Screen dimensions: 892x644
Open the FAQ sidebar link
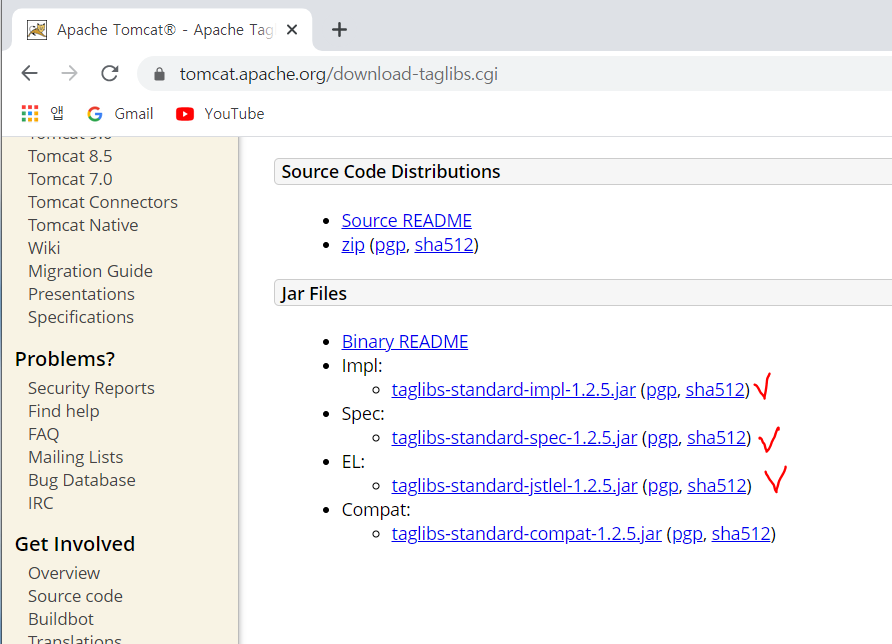[44, 434]
